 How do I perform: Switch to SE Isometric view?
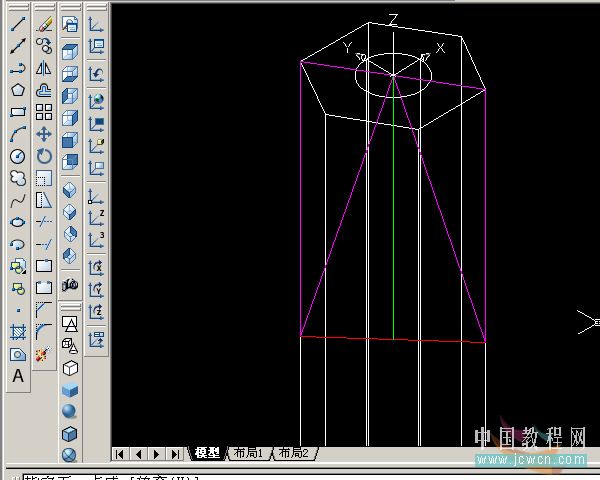[x=70, y=212]
